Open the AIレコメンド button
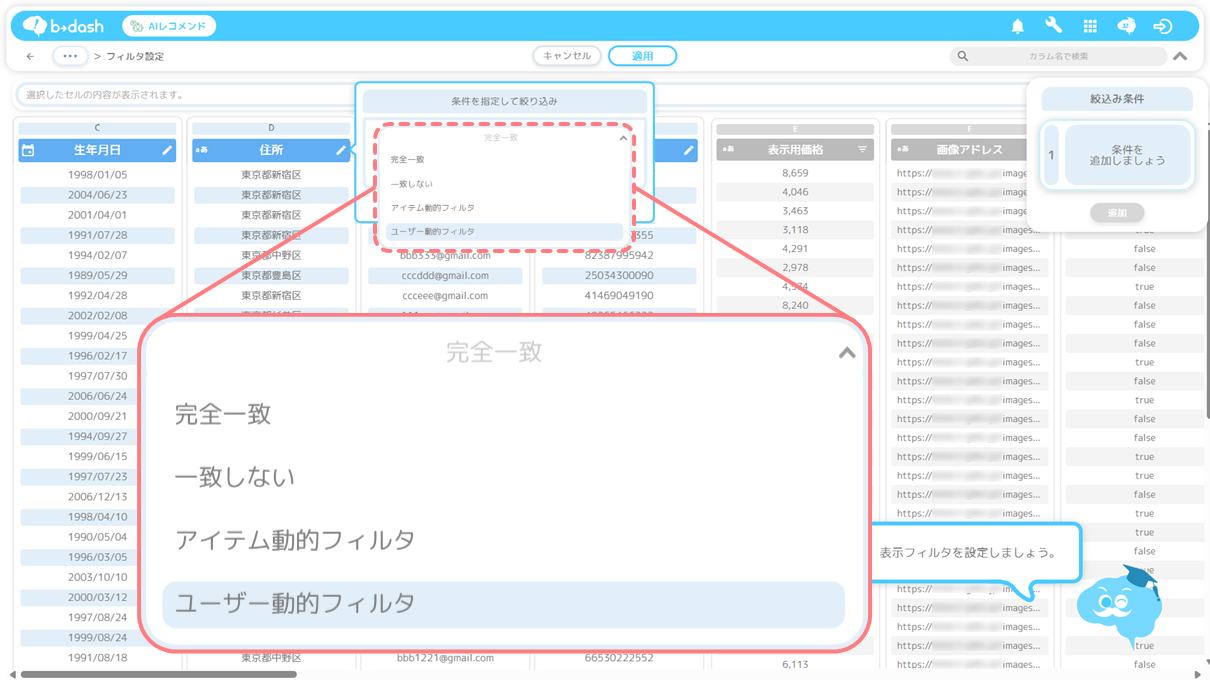 point(168,26)
